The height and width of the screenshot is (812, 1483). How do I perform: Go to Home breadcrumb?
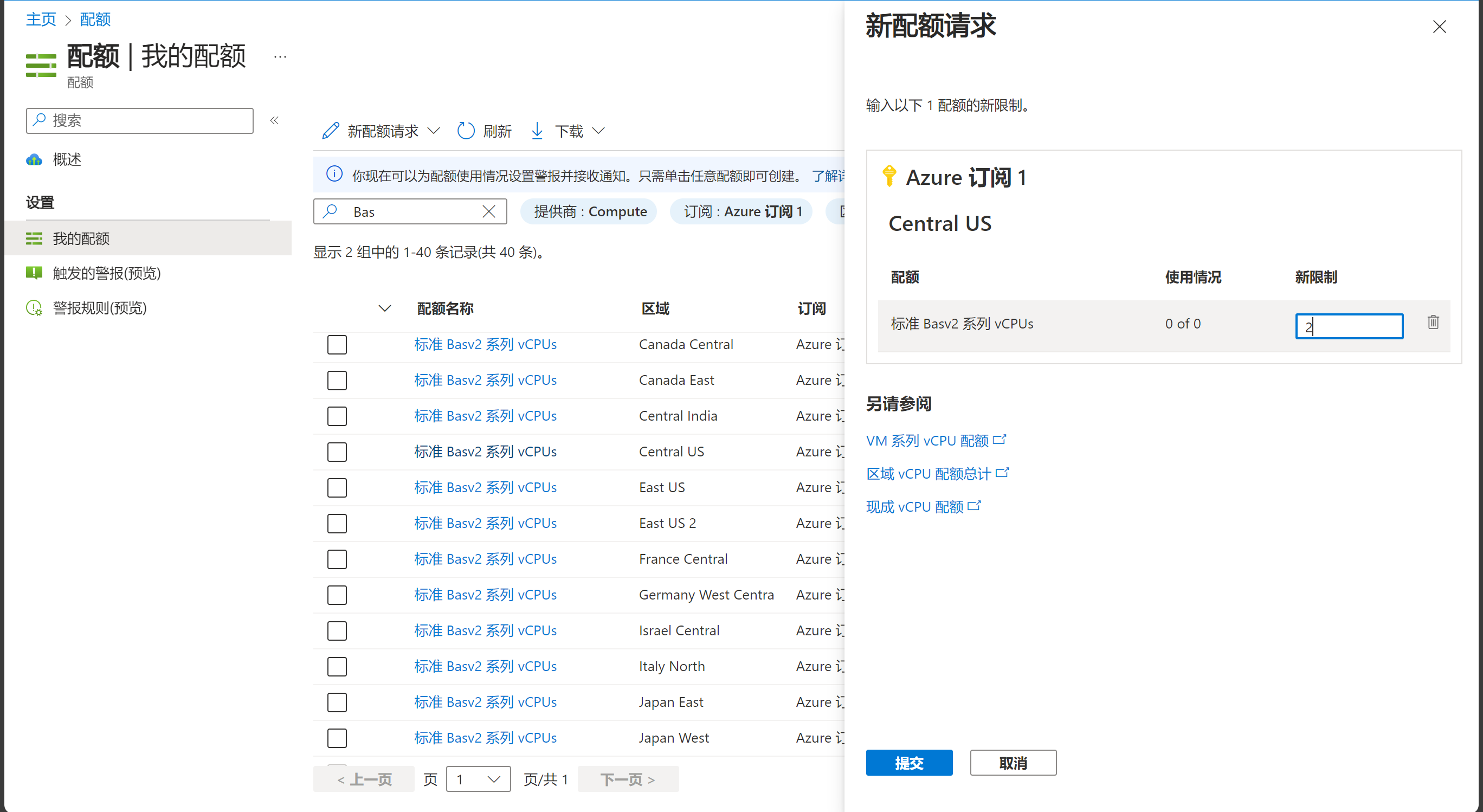(x=41, y=20)
